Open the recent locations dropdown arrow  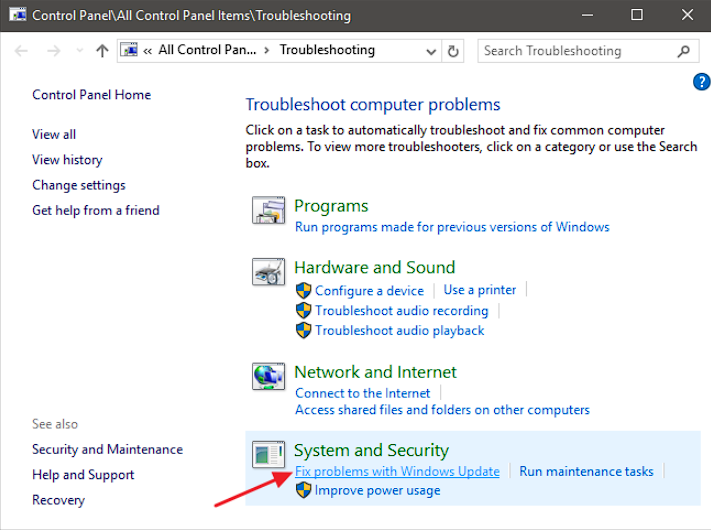pyautogui.click(x=78, y=51)
